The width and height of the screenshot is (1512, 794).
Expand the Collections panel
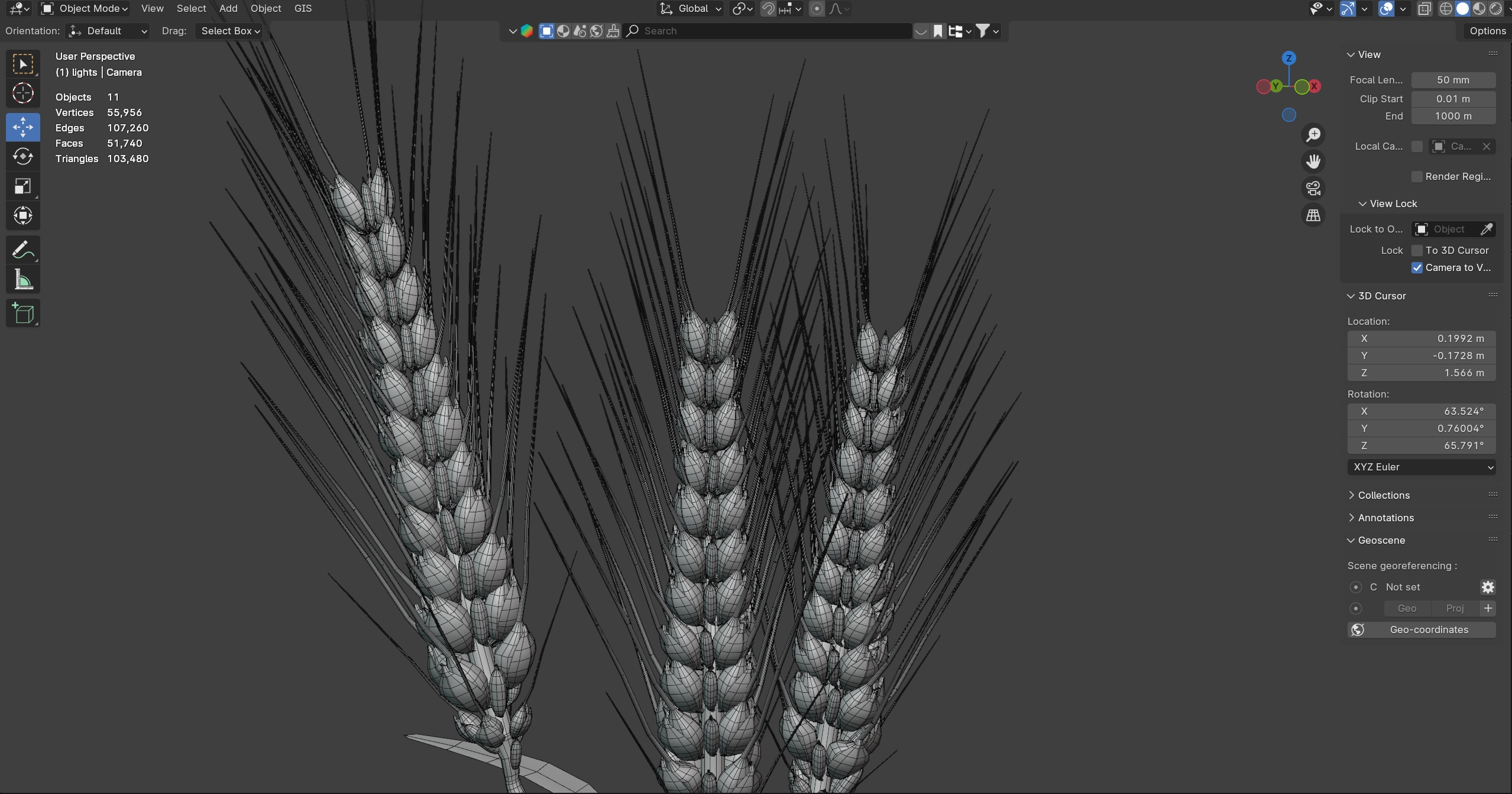pyautogui.click(x=1383, y=495)
